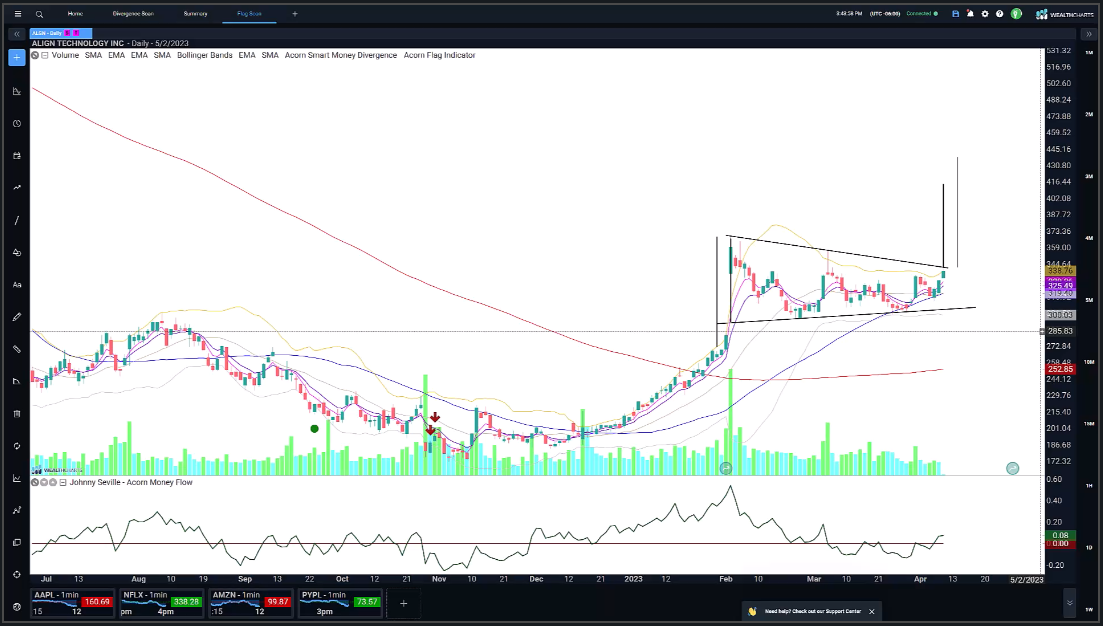Image resolution: width=1103 pixels, height=626 pixels.
Task: Select the pencil freehand drawing tool
Action: click(x=17, y=317)
